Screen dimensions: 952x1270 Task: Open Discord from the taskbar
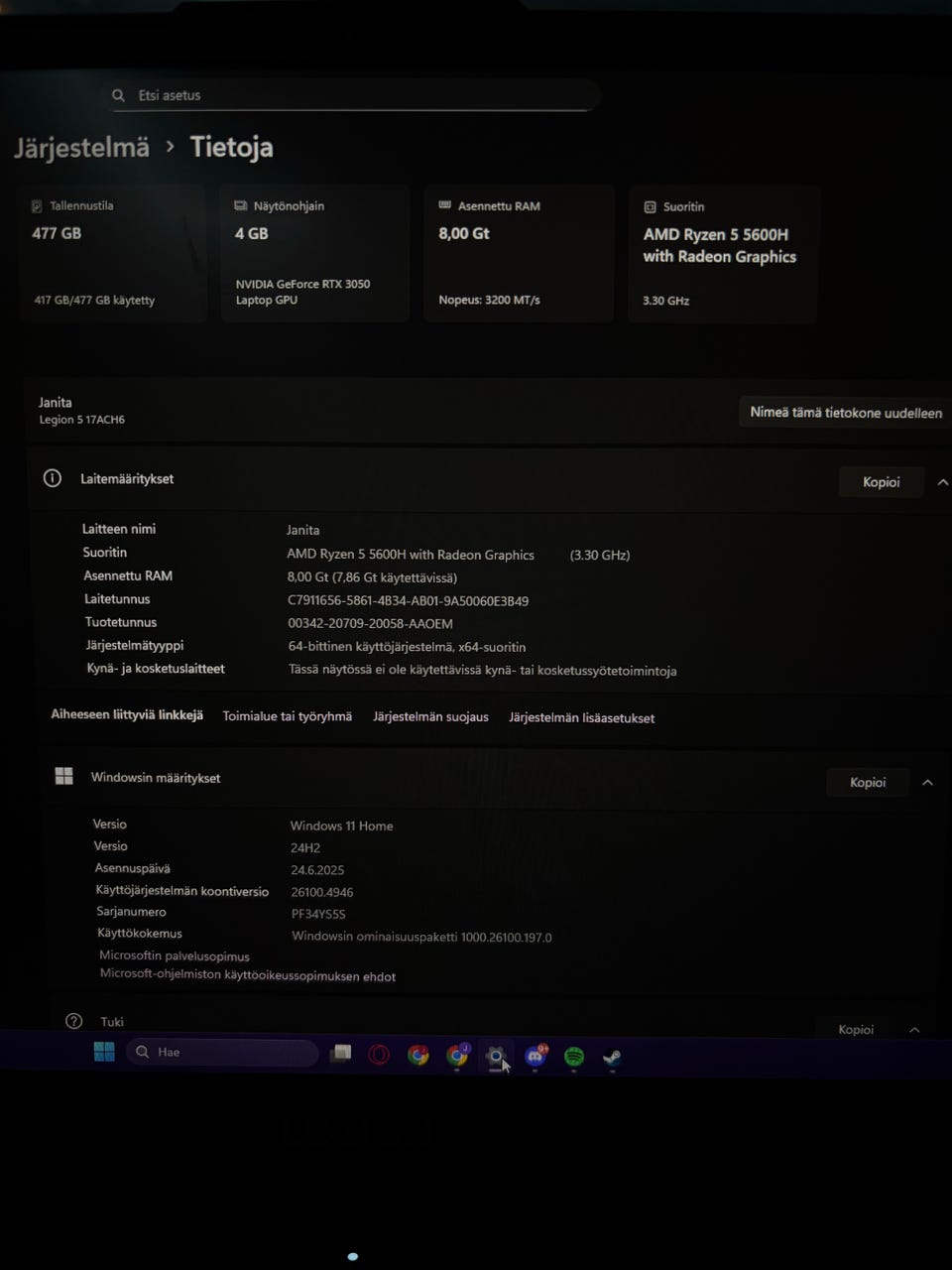coord(535,1056)
